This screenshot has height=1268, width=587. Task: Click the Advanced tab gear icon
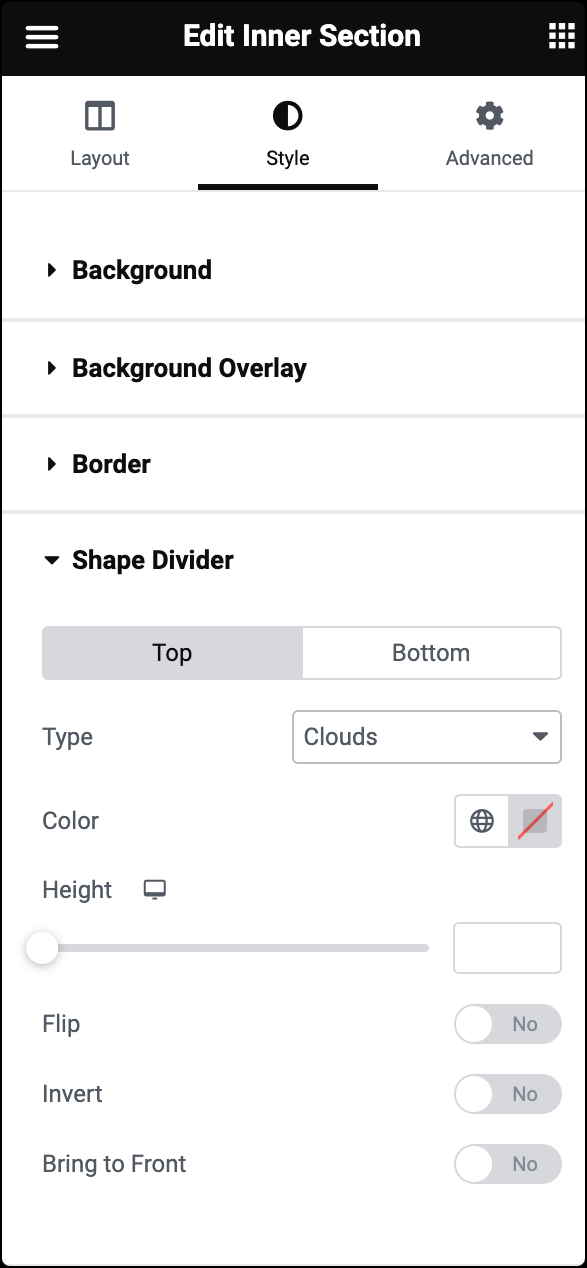489,116
